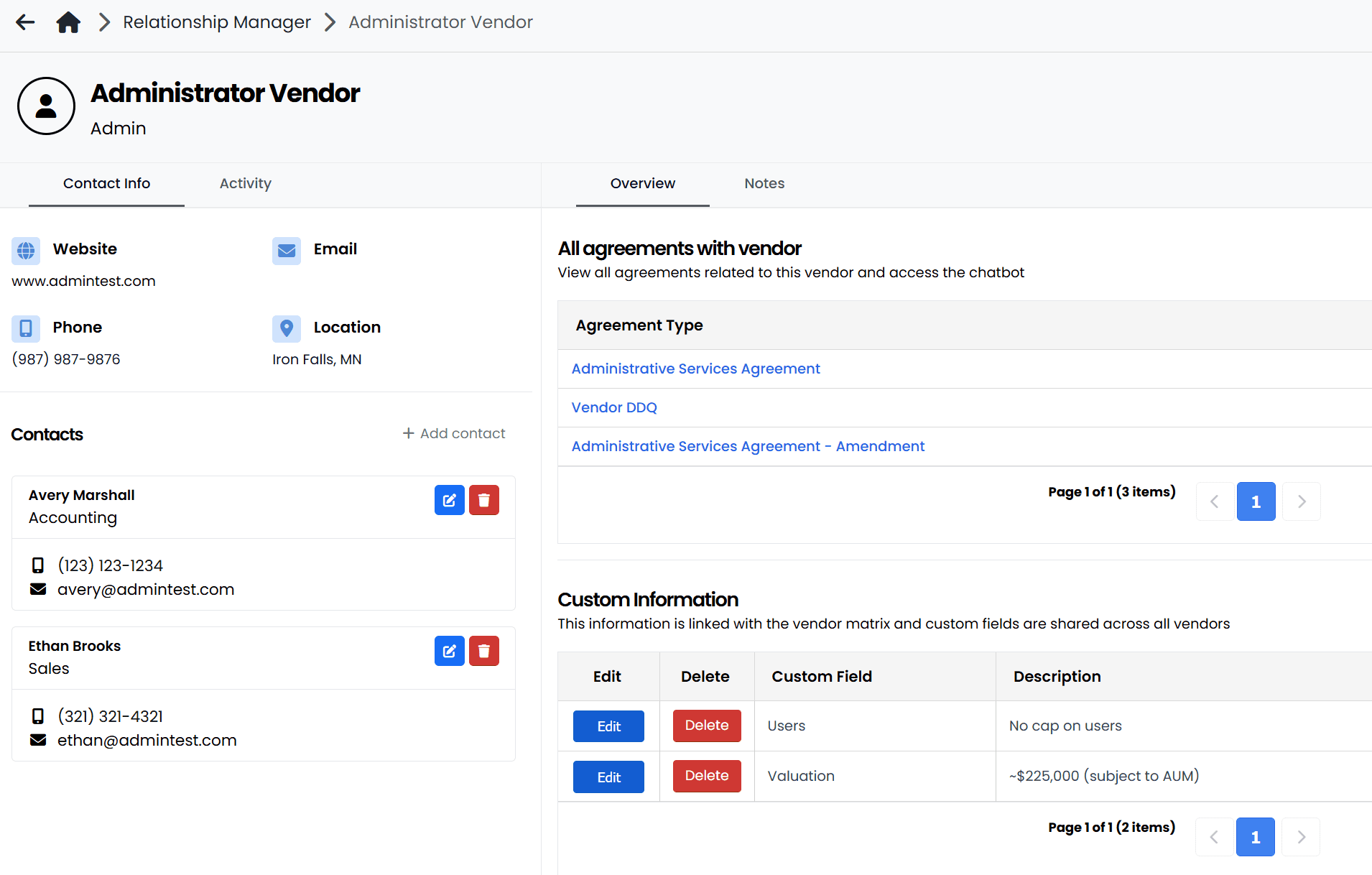Click ethan@admintest.com email text
Screen dimensions: 1372x875
[x=147, y=740]
